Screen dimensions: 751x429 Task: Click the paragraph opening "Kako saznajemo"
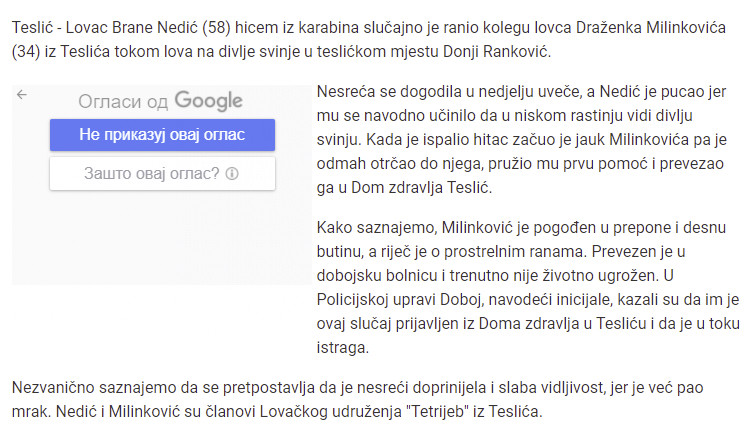coord(528,287)
